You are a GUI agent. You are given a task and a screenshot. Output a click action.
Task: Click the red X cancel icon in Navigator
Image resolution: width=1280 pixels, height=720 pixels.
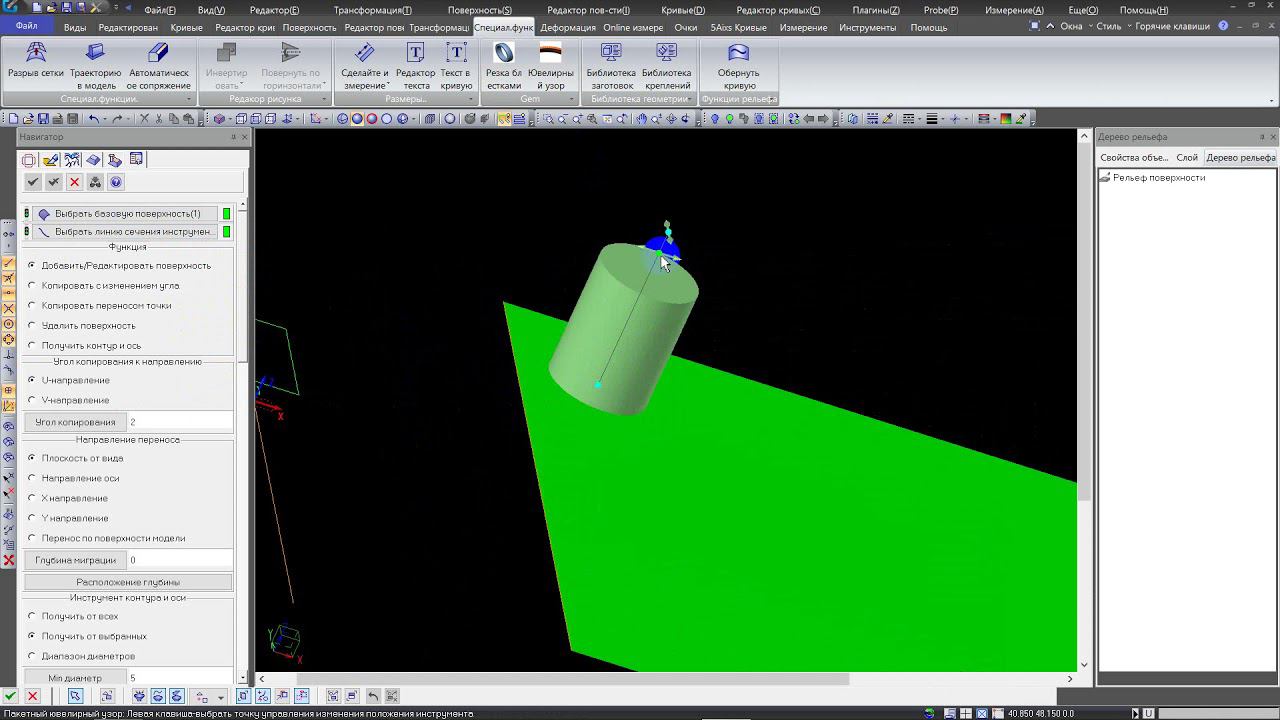pyautogui.click(x=74, y=182)
